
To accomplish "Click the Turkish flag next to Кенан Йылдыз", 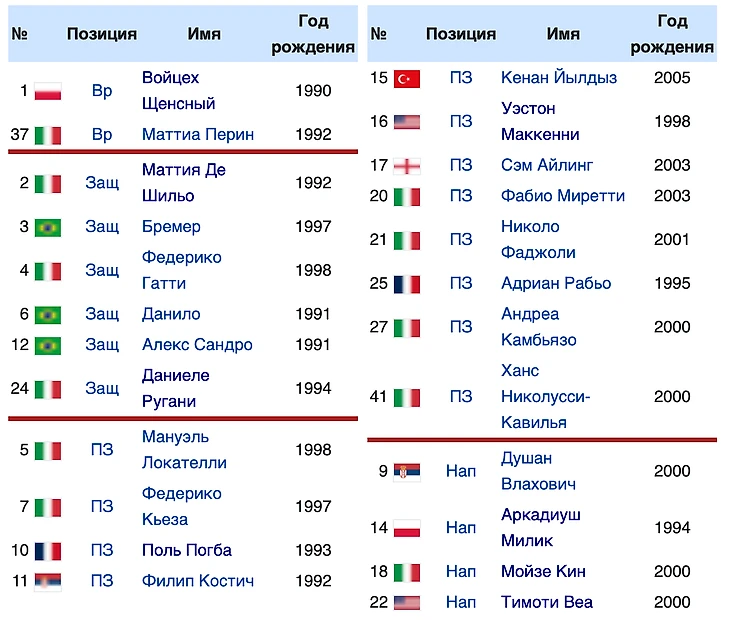I will point(407,78).
